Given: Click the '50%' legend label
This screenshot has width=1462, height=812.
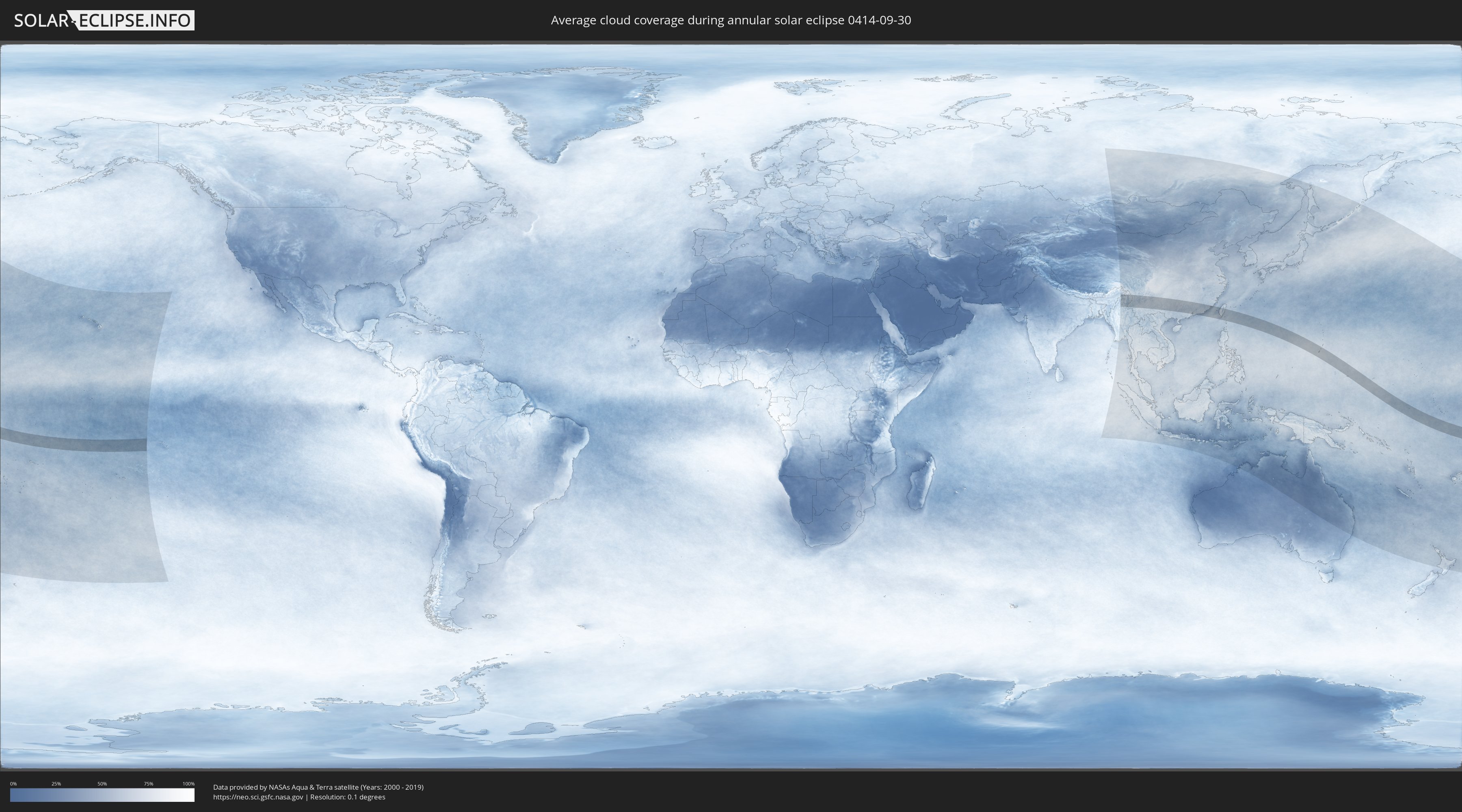Looking at the screenshot, I should [x=102, y=784].
